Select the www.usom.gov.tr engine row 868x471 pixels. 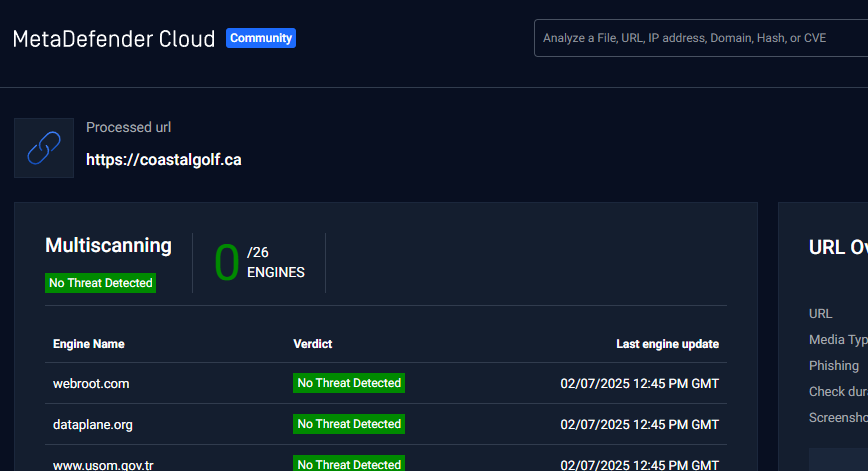(386, 458)
